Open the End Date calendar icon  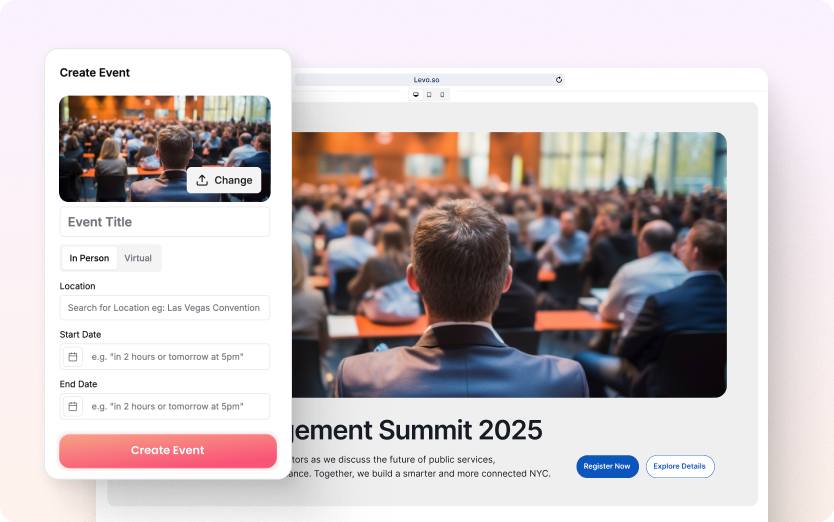tap(73, 407)
